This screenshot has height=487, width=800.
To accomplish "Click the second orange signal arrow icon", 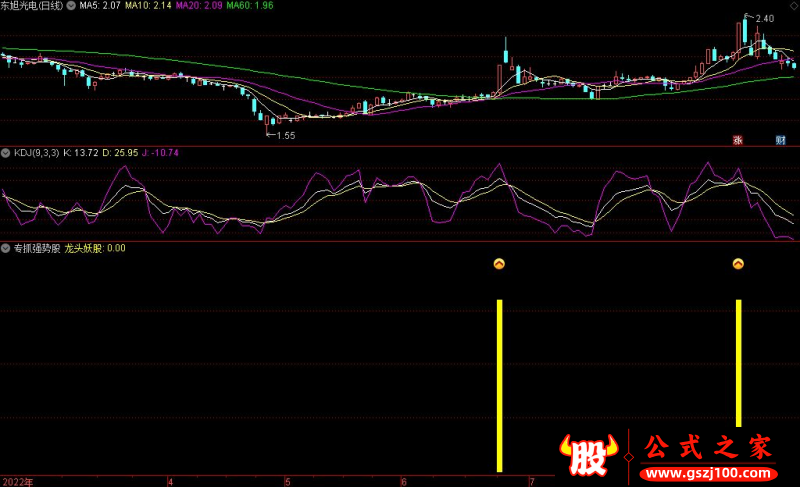I will 738,264.
